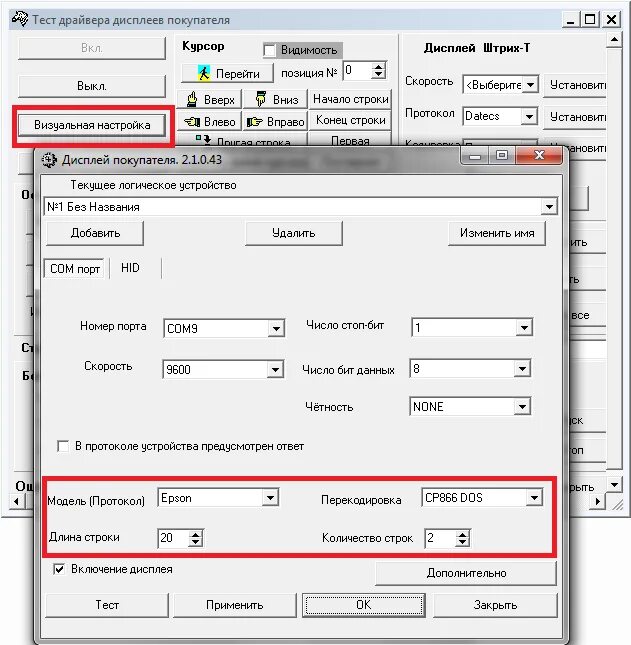Open the Чётность NONE dropdown
Screen dimensions: 631x645
point(522,407)
